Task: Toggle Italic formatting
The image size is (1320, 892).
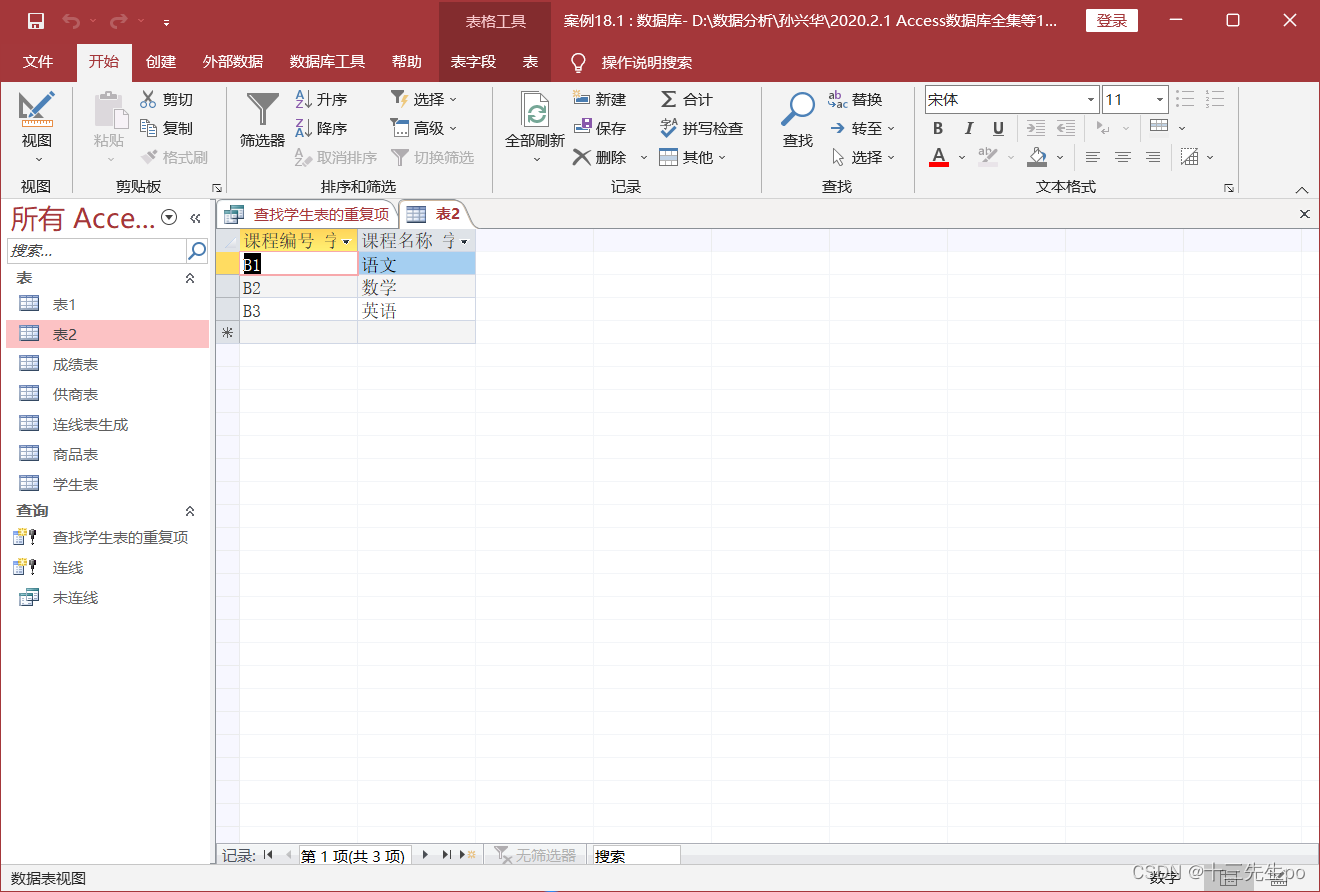Action: tap(968, 128)
